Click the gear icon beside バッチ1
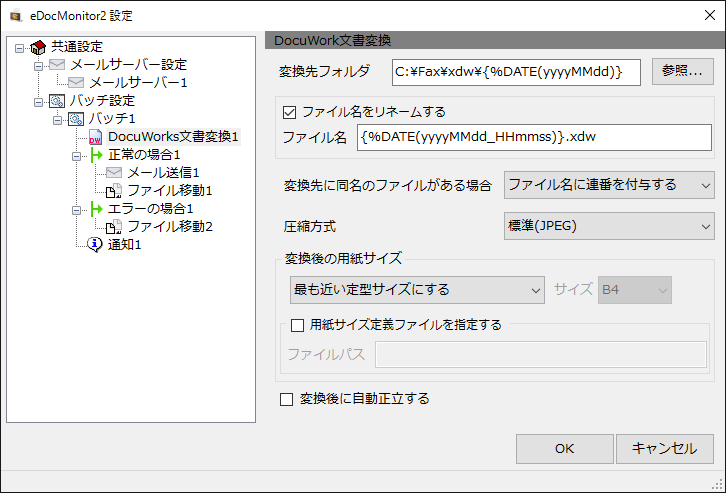Image resolution: width=726 pixels, height=493 pixels. (76, 119)
